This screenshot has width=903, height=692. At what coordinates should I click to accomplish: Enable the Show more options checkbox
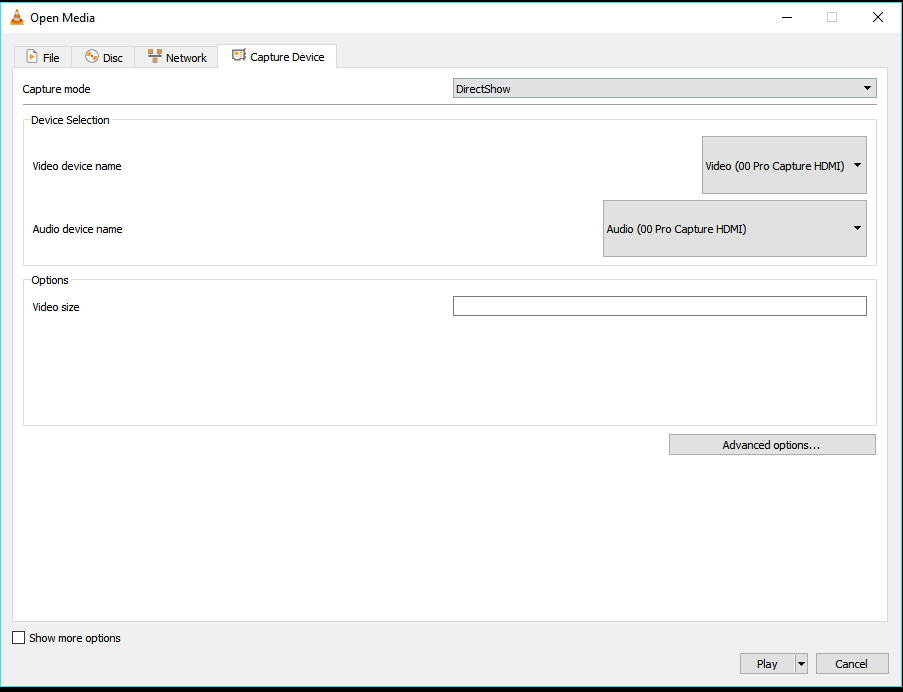(18, 638)
